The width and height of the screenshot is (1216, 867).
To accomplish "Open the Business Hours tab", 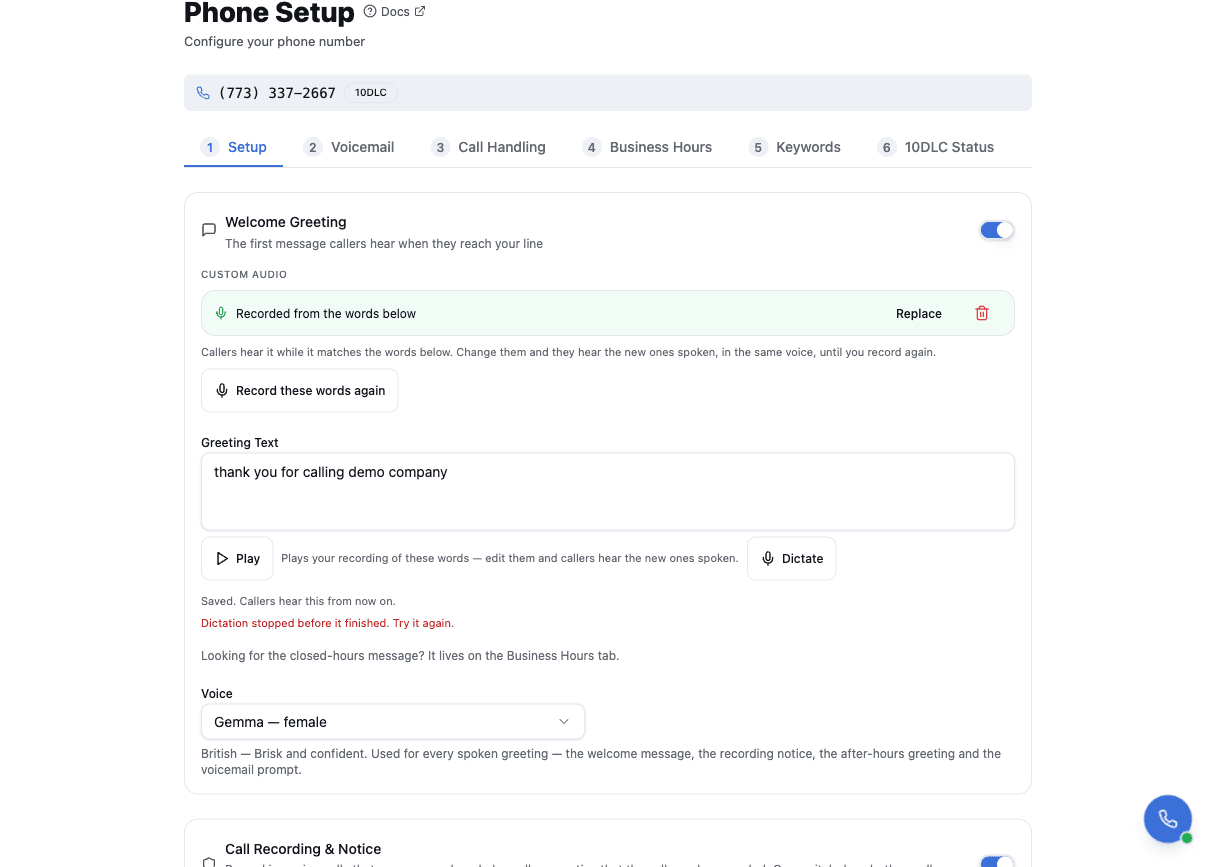I will (x=647, y=147).
